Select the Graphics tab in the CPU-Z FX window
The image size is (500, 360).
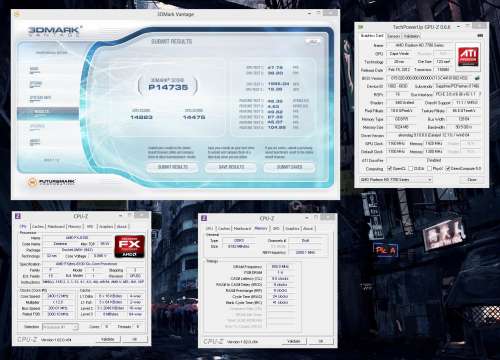click(106, 227)
